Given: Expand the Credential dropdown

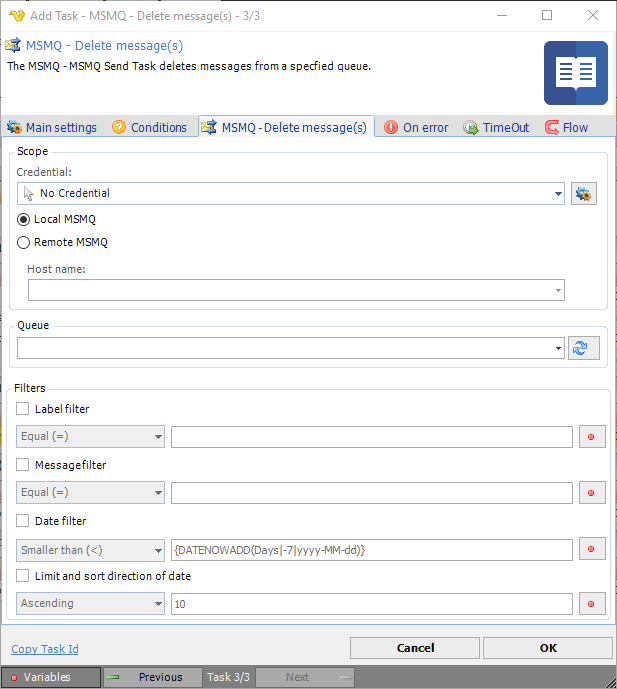Looking at the screenshot, I should click(x=557, y=193).
